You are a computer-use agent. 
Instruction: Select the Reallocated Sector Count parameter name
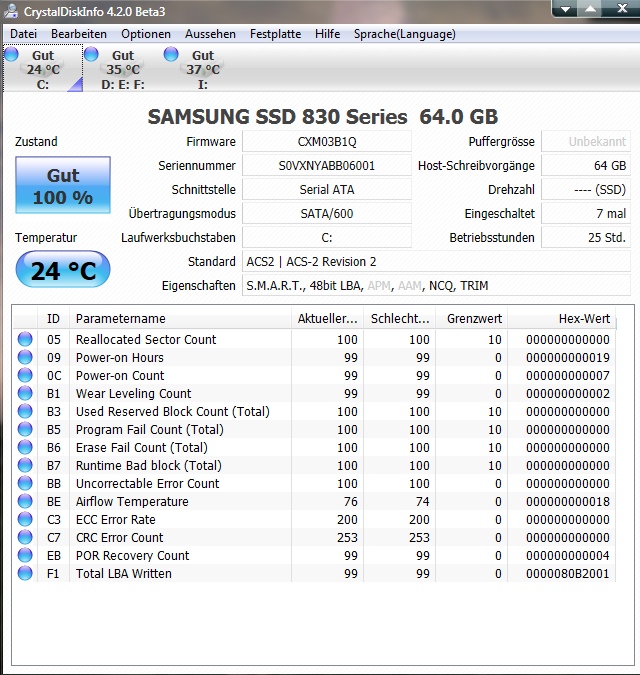146,339
